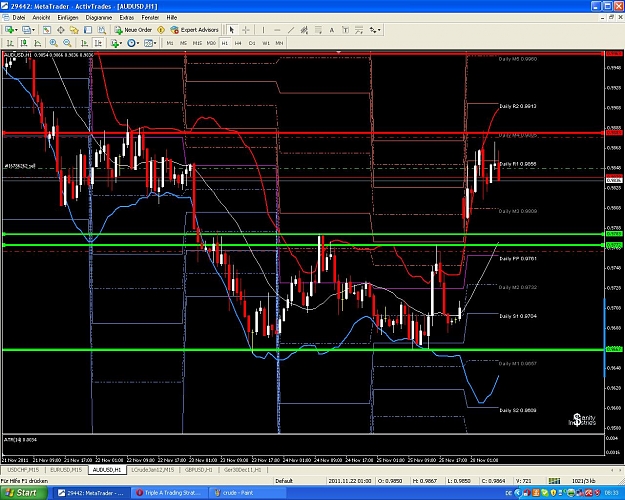625x500 pixels.
Task: Click the Daily R2 pivot label
Action: 518,106
